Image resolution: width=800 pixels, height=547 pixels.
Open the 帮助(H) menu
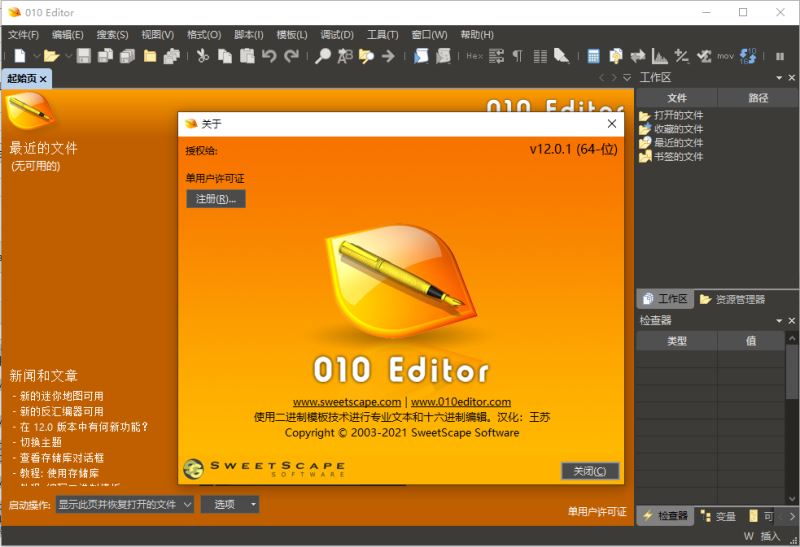(477, 35)
